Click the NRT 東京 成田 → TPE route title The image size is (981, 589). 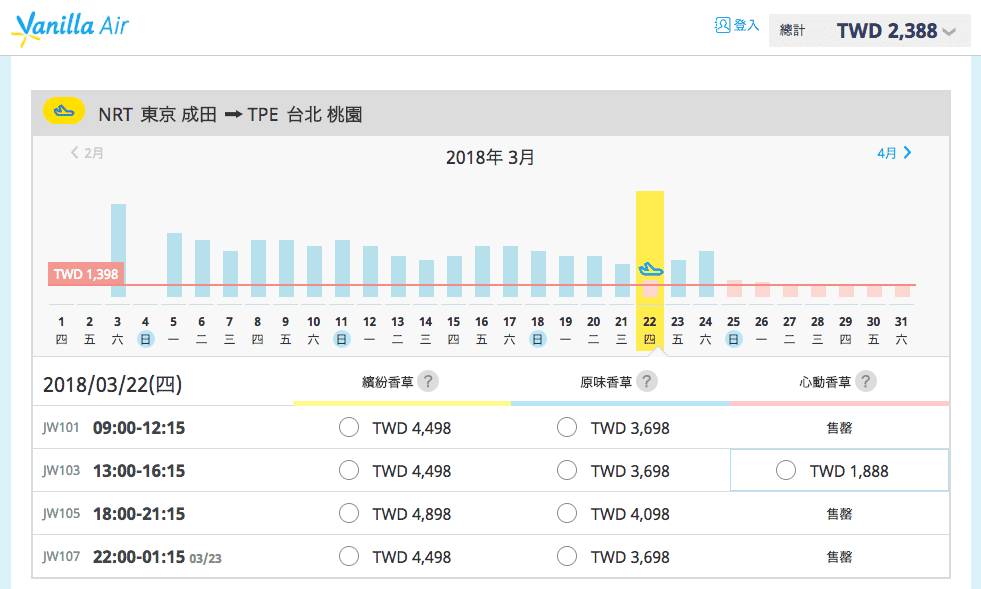230,115
